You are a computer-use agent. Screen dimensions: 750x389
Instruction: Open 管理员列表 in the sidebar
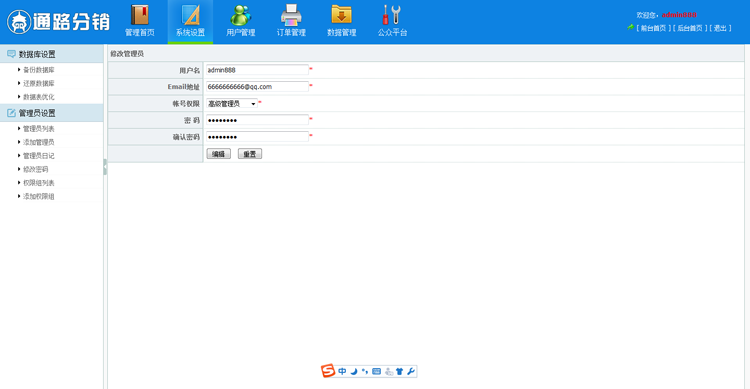click(39, 129)
